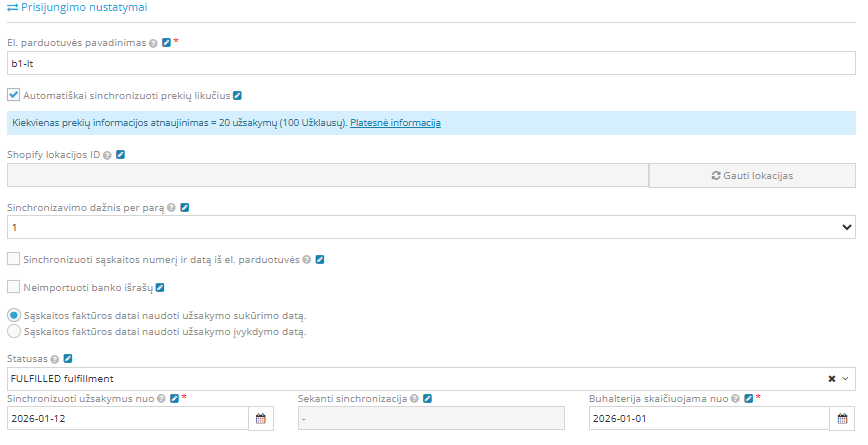This screenshot has width=868, height=445.
Task: Clear the FULFILLED fulfillment status selection
Action: pyautogui.click(x=832, y=379)
